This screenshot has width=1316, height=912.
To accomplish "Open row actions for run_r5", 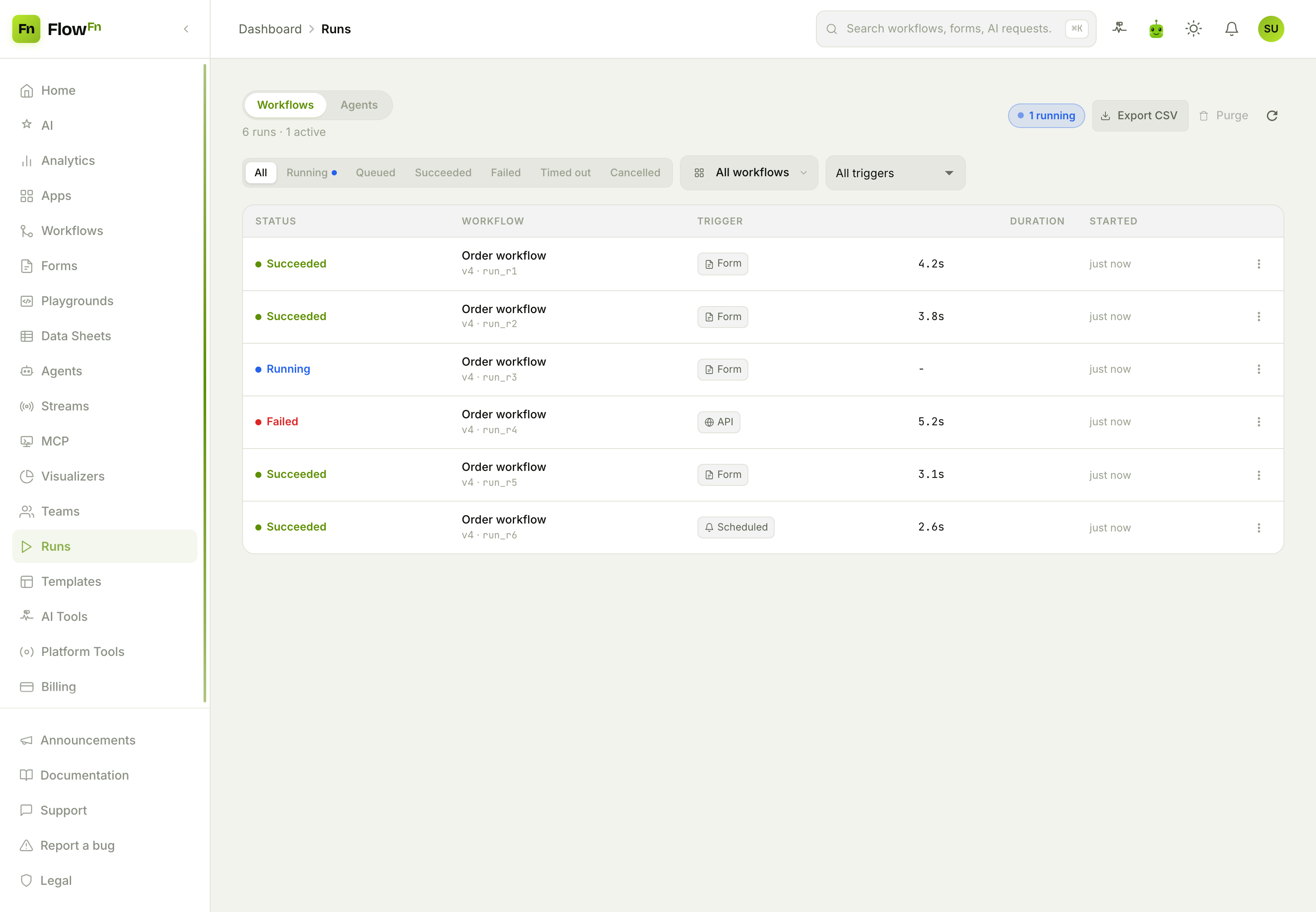I will 1258,475.
